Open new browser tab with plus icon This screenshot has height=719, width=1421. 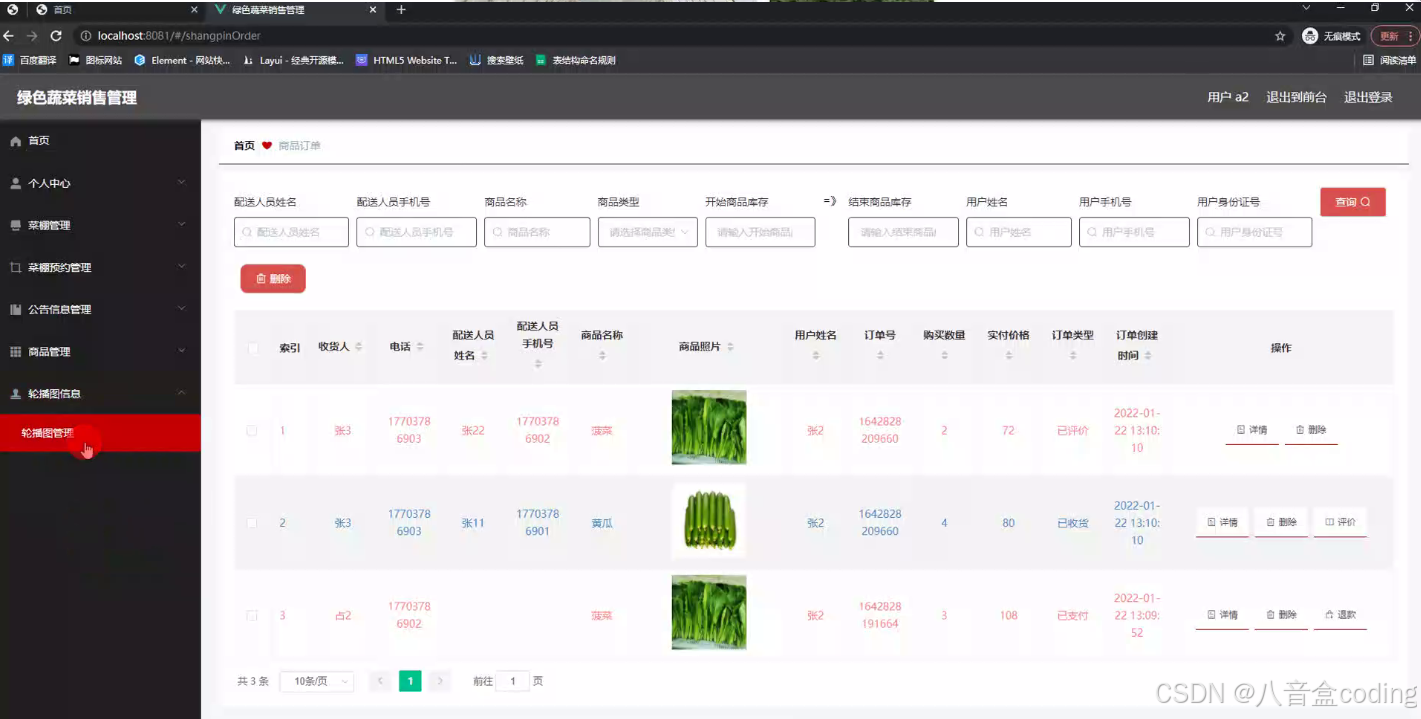point(401,10)
